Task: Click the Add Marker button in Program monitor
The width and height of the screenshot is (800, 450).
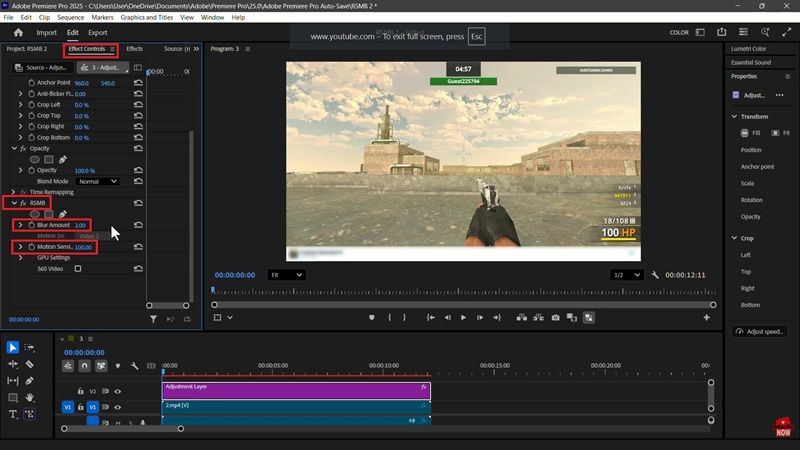Action: click(x=371, y=317)
